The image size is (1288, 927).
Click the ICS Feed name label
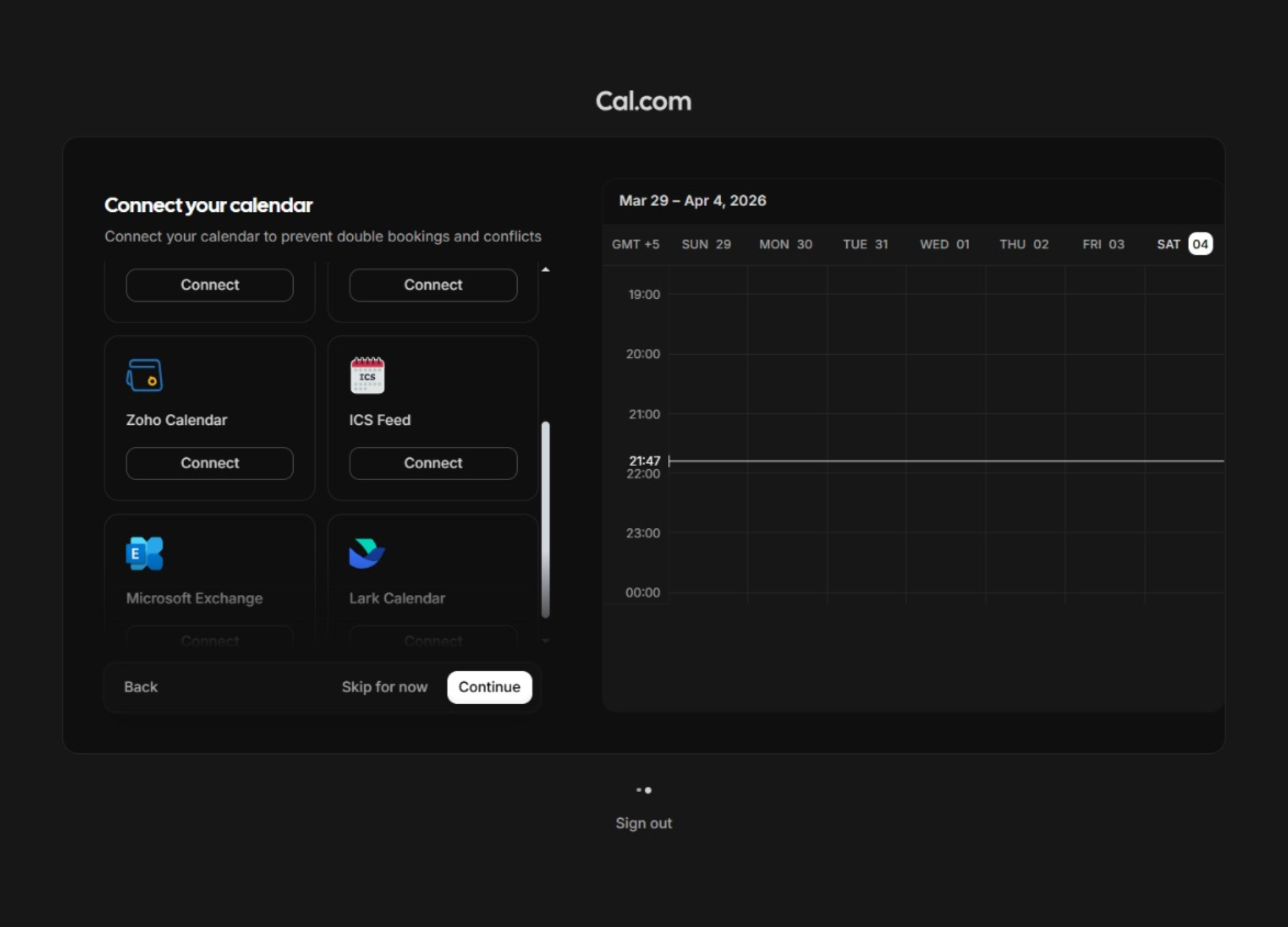coord(380,420)
